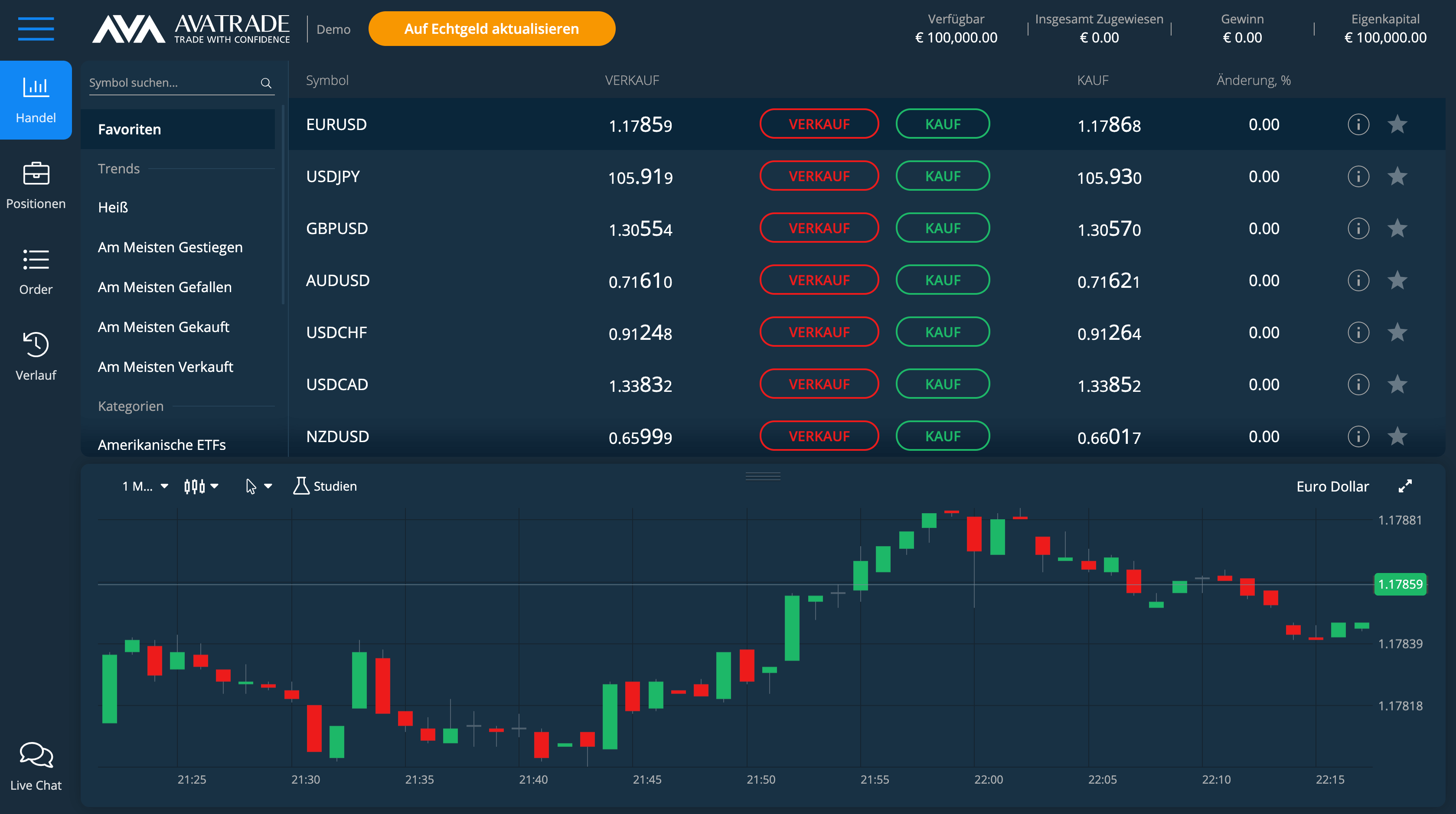Click the 1.17859 current price marker

tap(1400, 584)
